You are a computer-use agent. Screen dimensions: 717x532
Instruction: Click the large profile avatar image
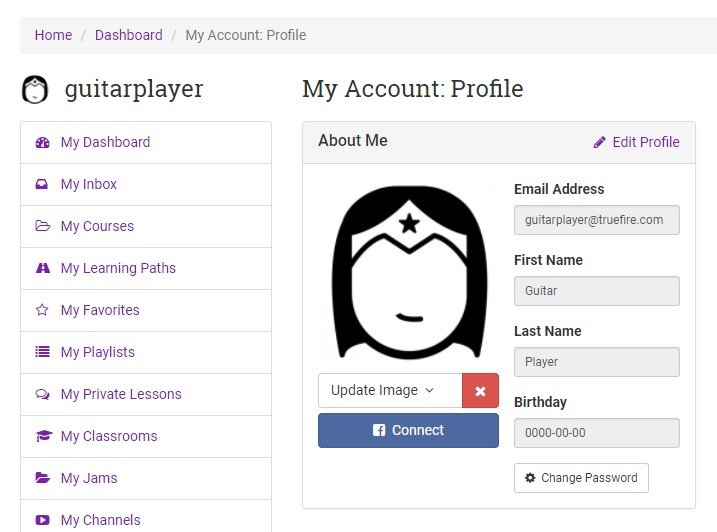click(408, 272)
